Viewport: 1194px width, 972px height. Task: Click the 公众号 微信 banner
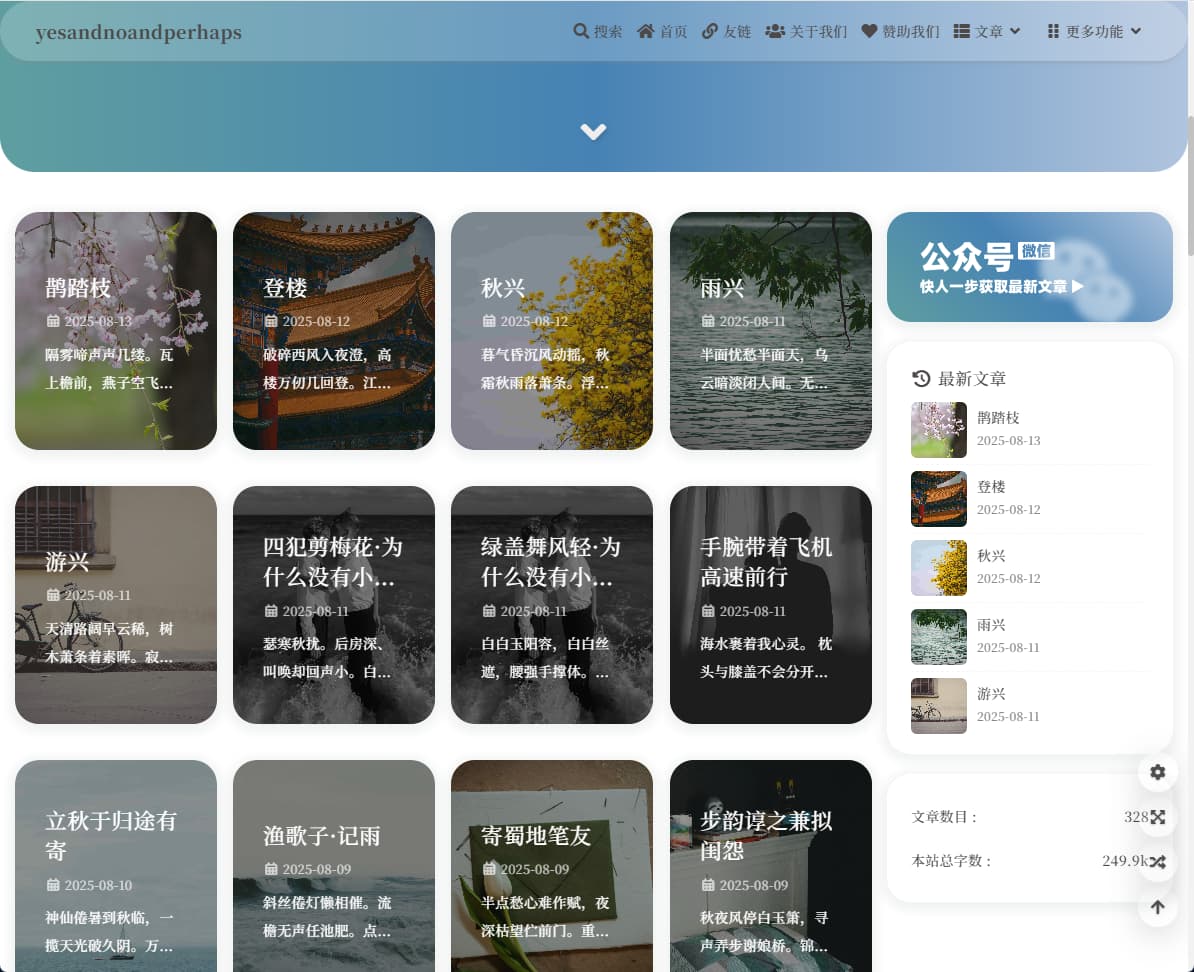pos(1029,267)
